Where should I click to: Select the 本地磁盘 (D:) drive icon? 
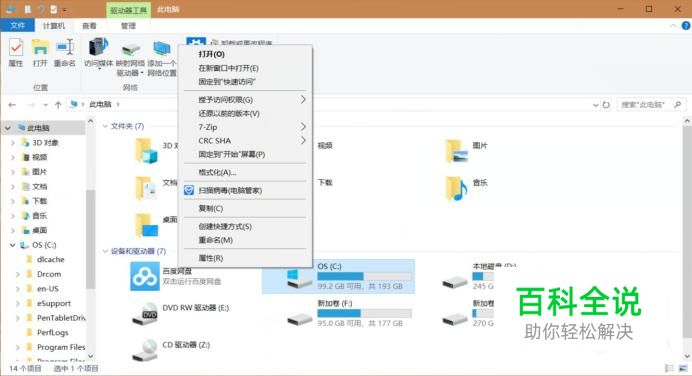[x=455, y=281]
